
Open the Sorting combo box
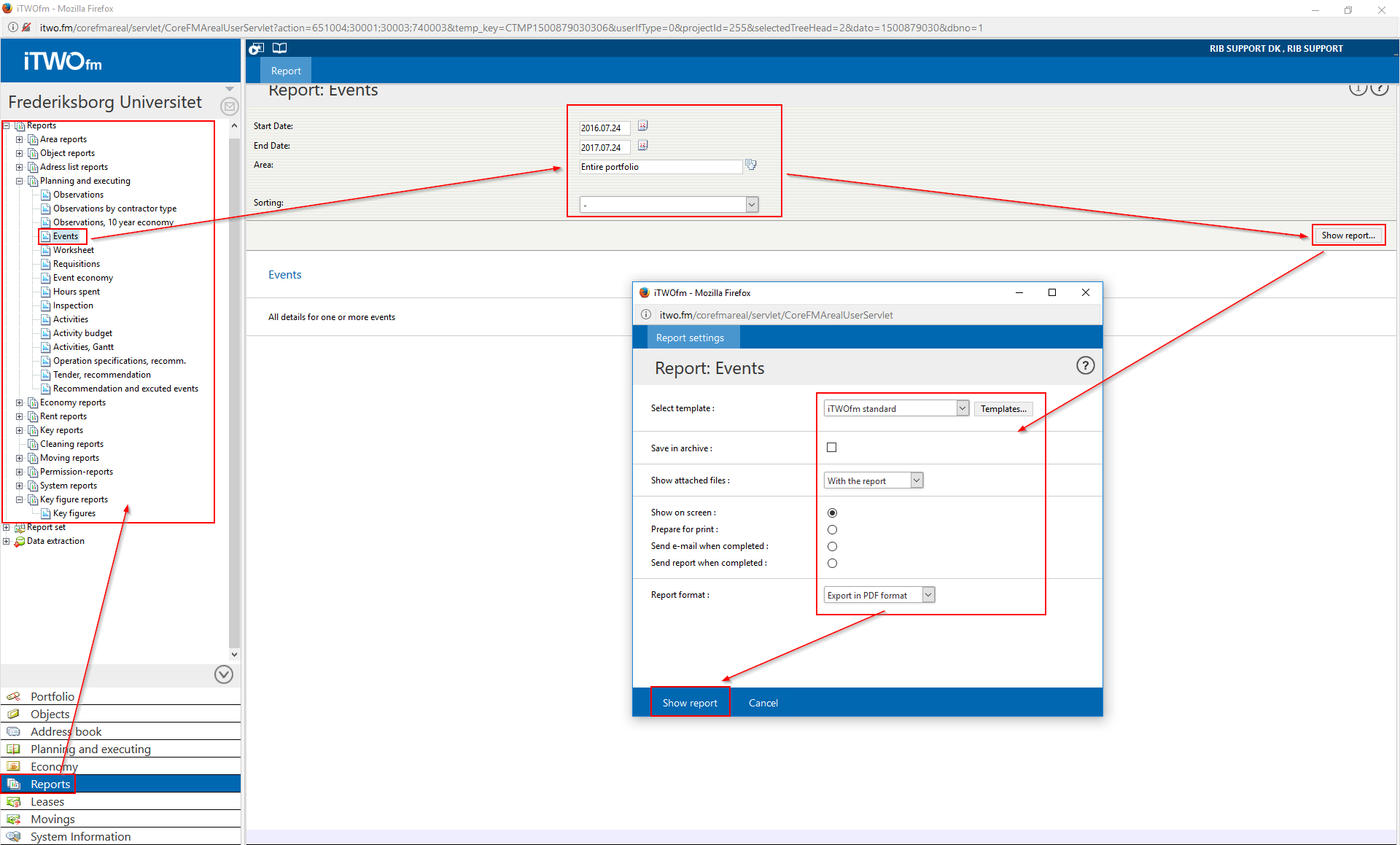[669, 205]
